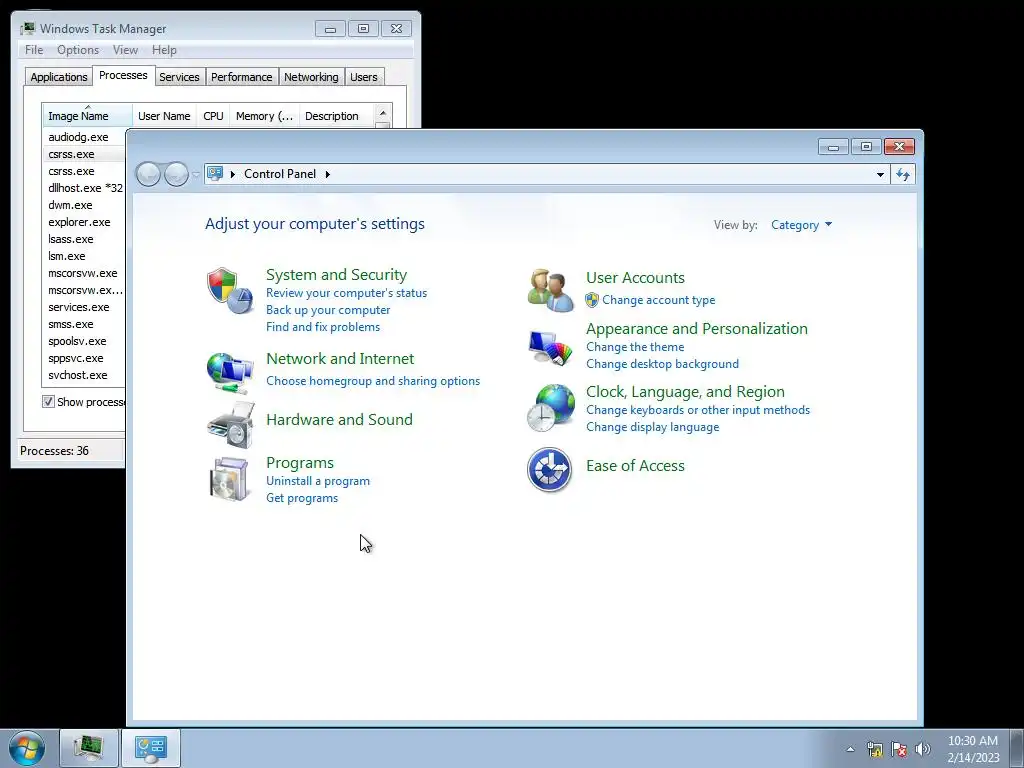Image resolution: width=1024 pixels, height=768 pixels.
Task: Open Review your computer's status link
Action: 346,293
